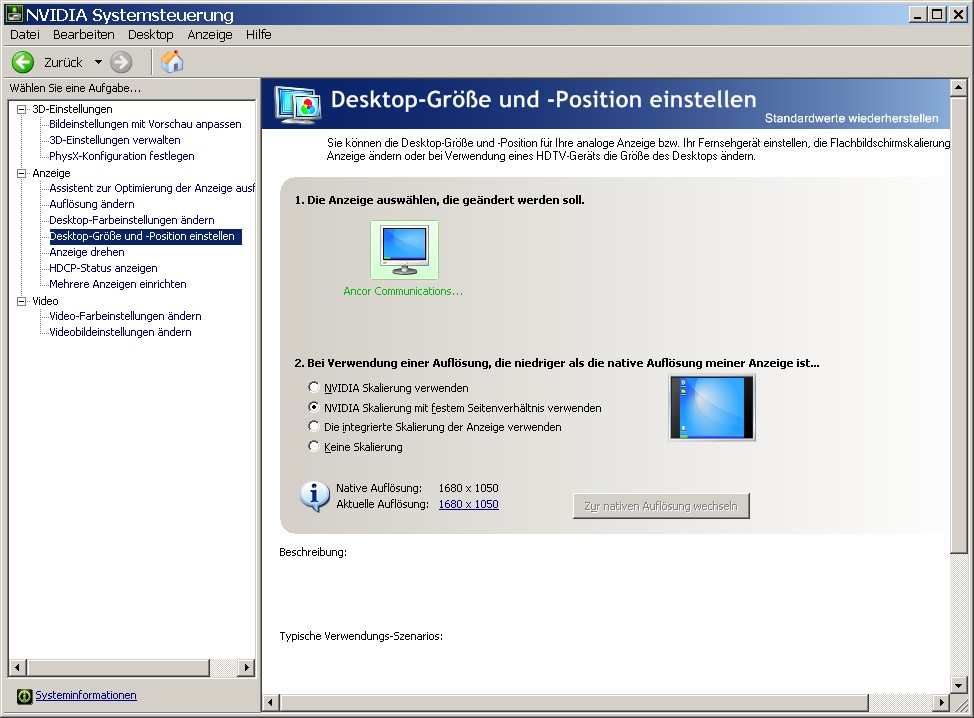Click up arrow of main vertical scrollbar
974x718 pixels.
[958, 88]
